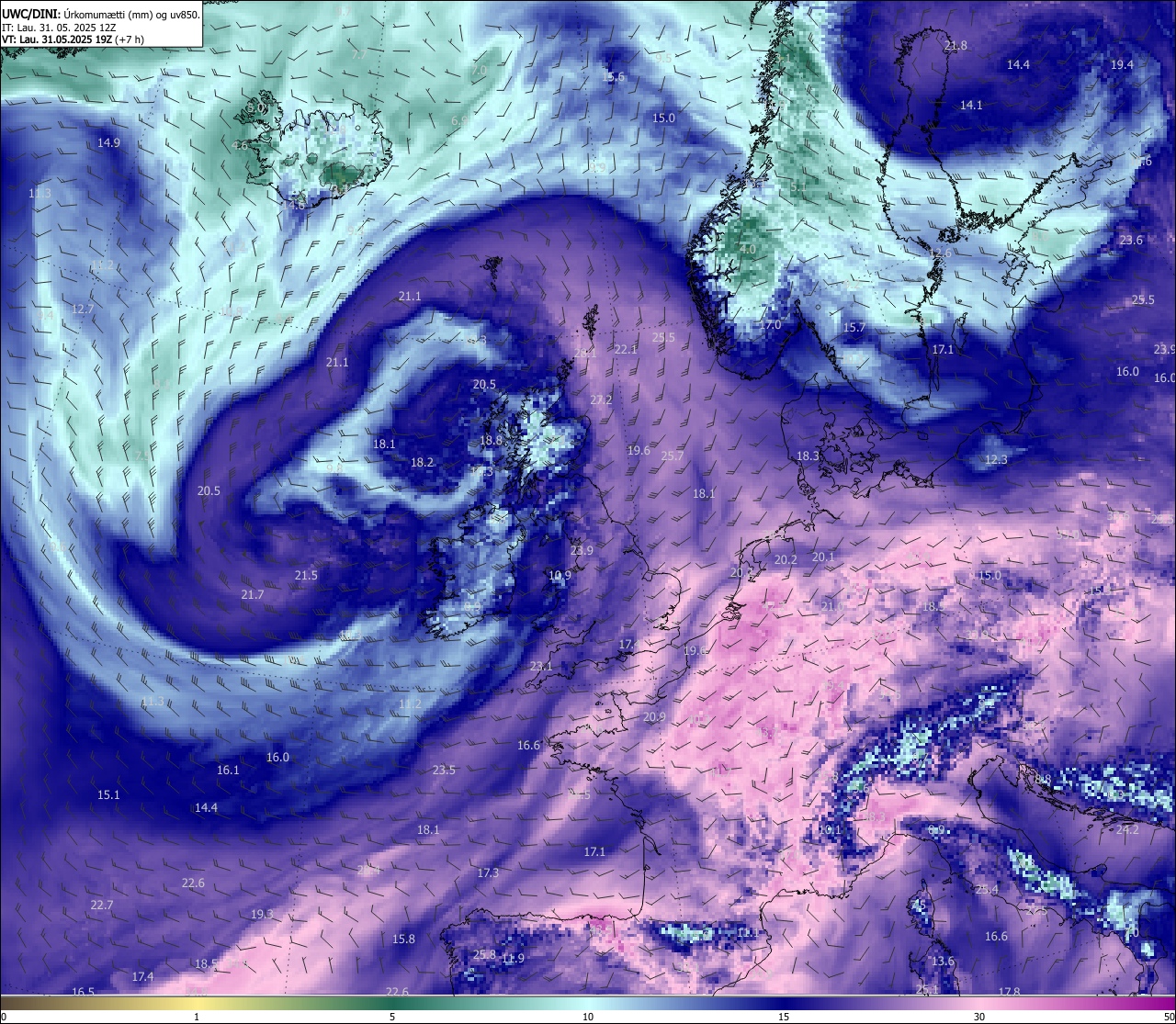
Task: Click the 17.0 value over southern Norway
Action: (770, 325)
